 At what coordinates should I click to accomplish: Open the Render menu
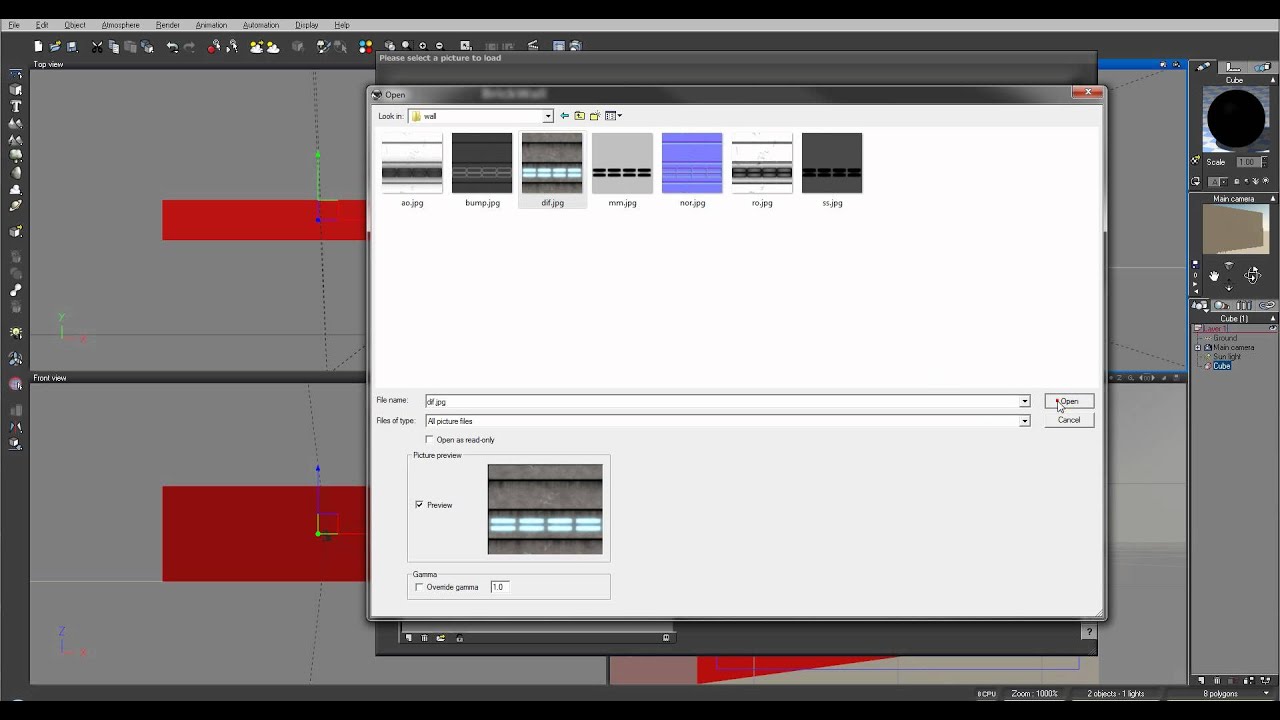coord(168,25)
